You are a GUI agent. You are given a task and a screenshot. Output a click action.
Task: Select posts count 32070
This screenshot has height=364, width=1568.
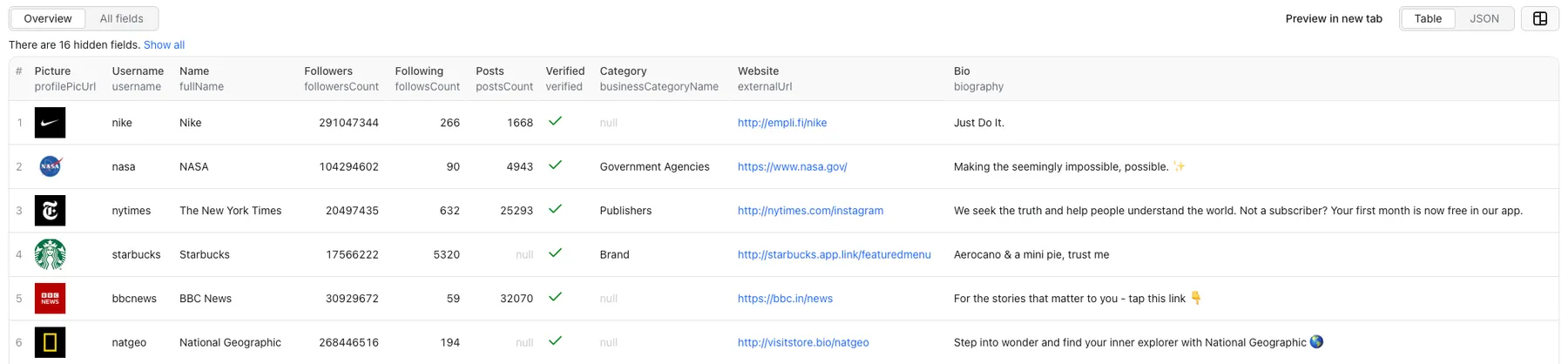pyautogui.click(x=517, y=299)
